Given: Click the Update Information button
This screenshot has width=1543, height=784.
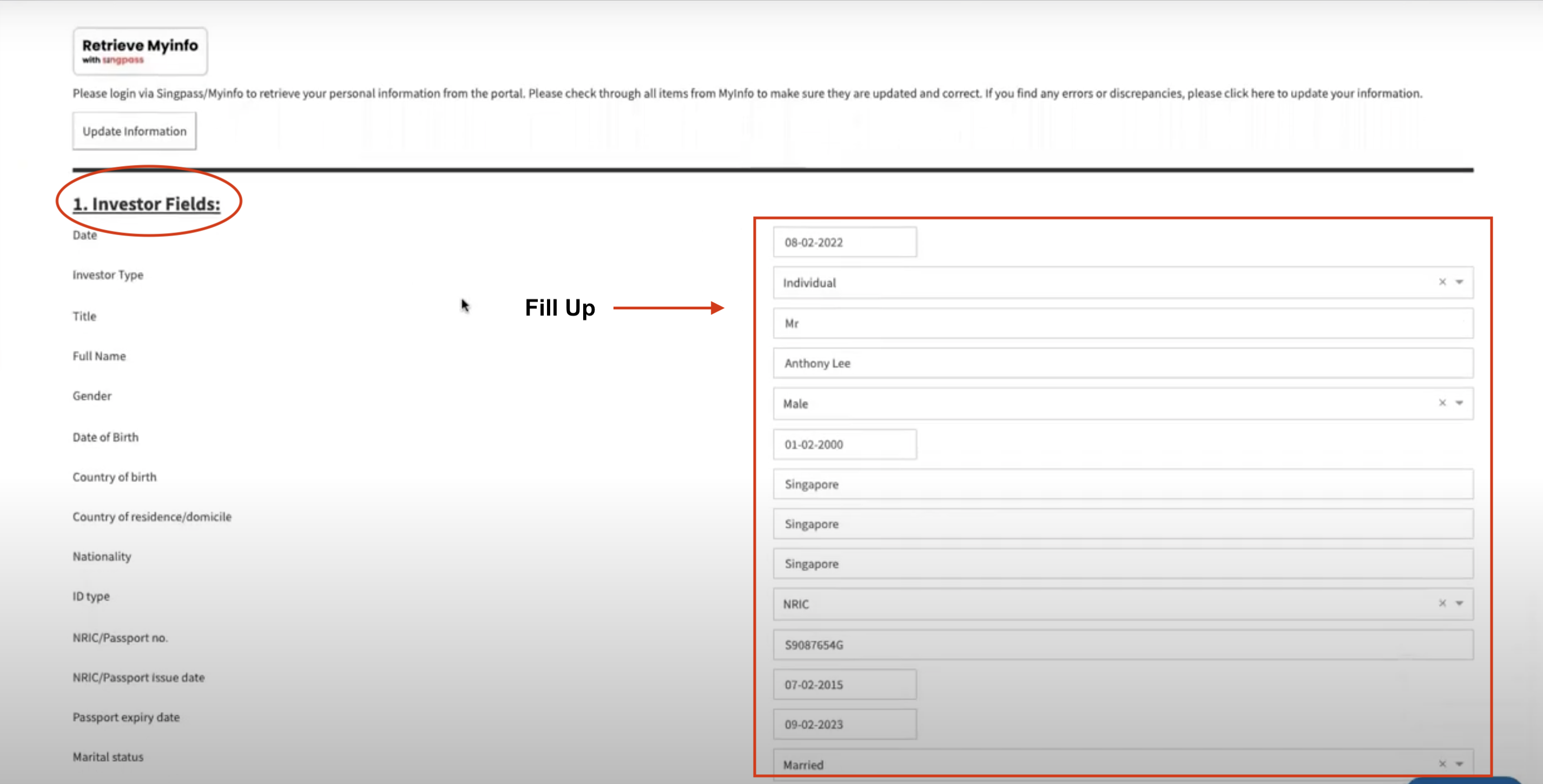Looking at the screenshot, I should [134, 131].
